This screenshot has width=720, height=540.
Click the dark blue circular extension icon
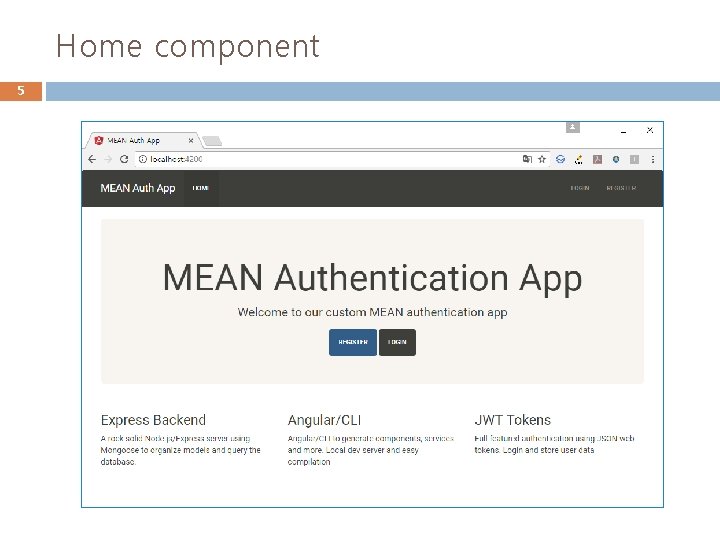pyautogui.click(x=616, y=159)
